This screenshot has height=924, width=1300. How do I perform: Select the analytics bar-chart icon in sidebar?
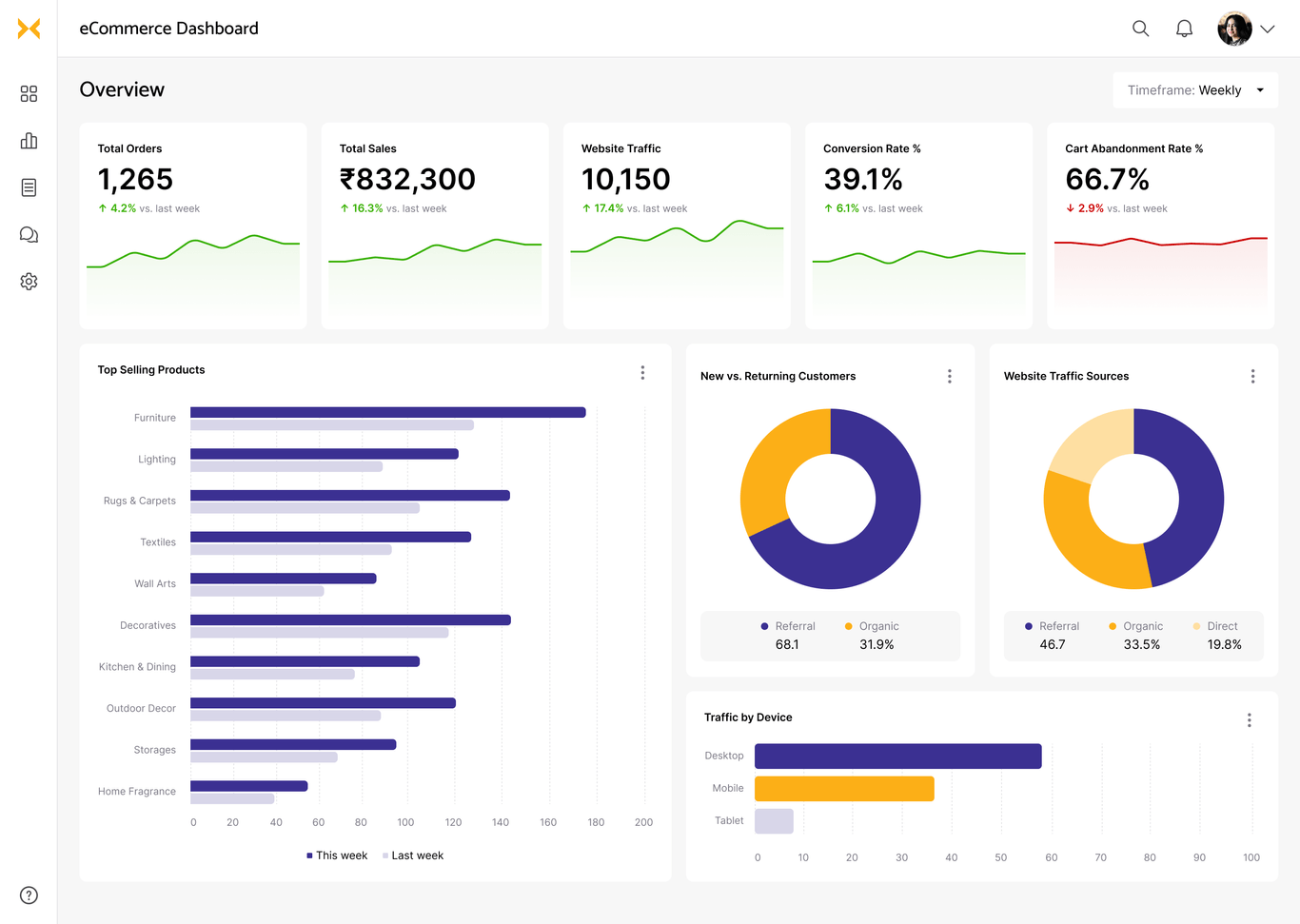point(29,140)
